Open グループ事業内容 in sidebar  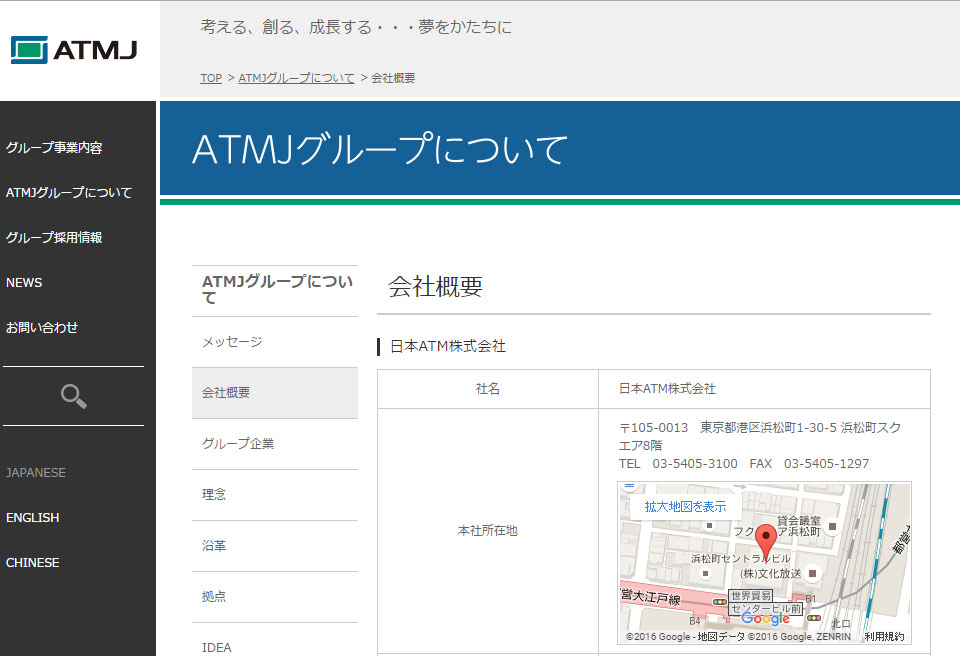pyautogui.click(x=54, y=148)
